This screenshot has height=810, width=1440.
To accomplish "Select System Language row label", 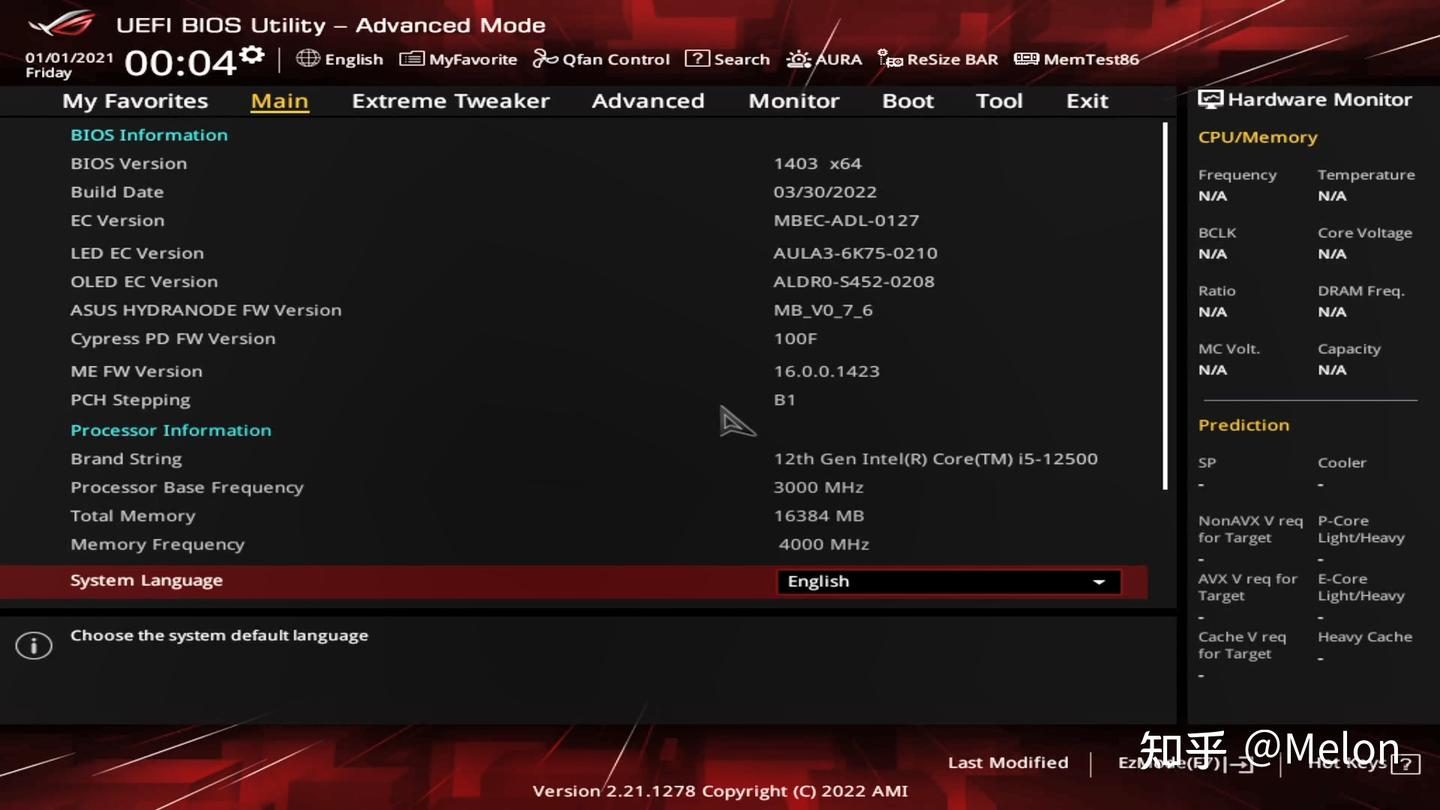I will pyautogui.click(x=146, y=581).
